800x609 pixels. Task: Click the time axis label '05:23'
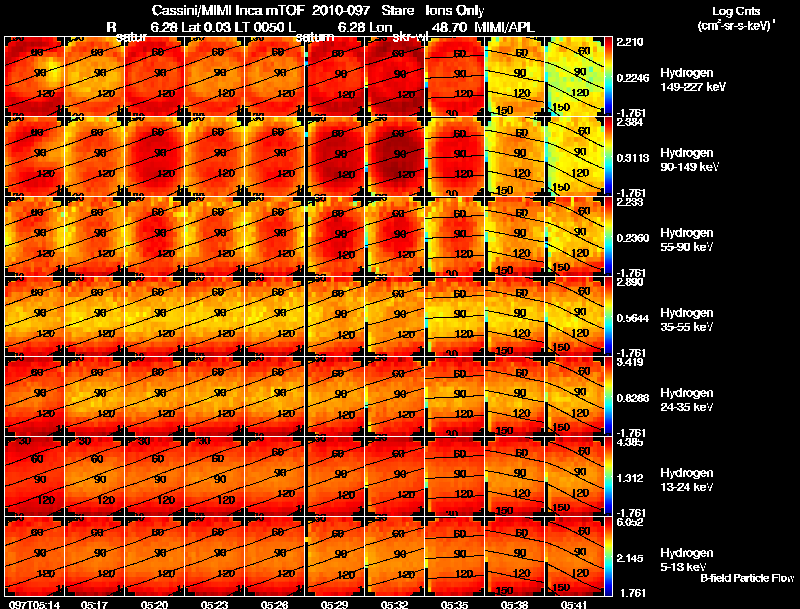coord(214,604)
